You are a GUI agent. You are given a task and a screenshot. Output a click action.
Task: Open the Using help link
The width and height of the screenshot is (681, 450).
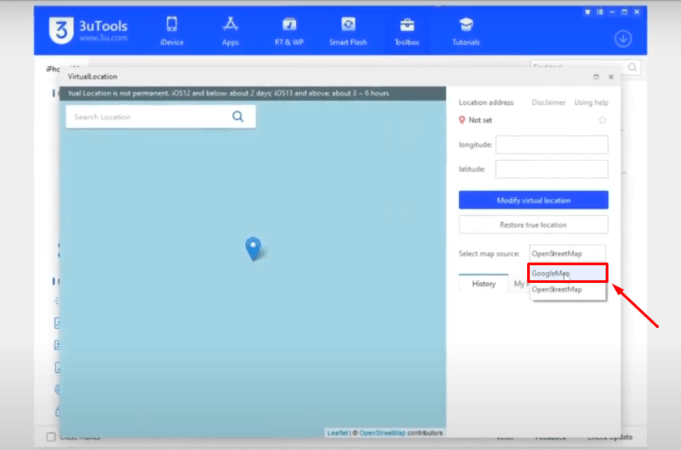tap(591, 103)
